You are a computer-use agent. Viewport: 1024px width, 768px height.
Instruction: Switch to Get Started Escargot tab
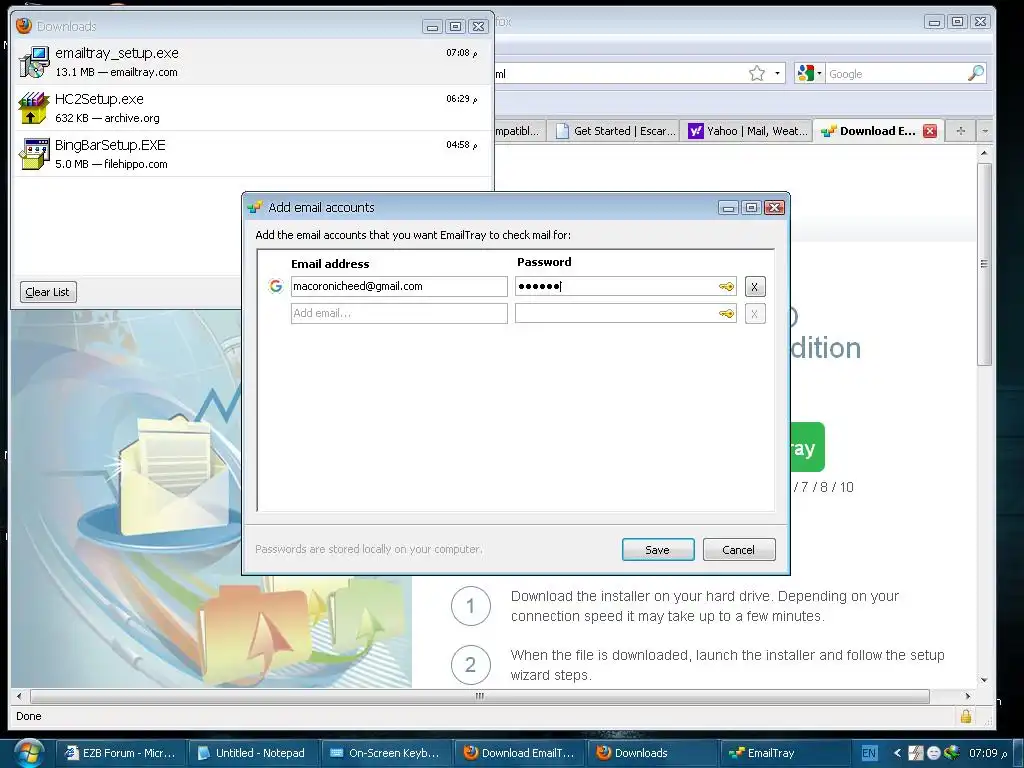pyautogui.click(x=615, y=131)
